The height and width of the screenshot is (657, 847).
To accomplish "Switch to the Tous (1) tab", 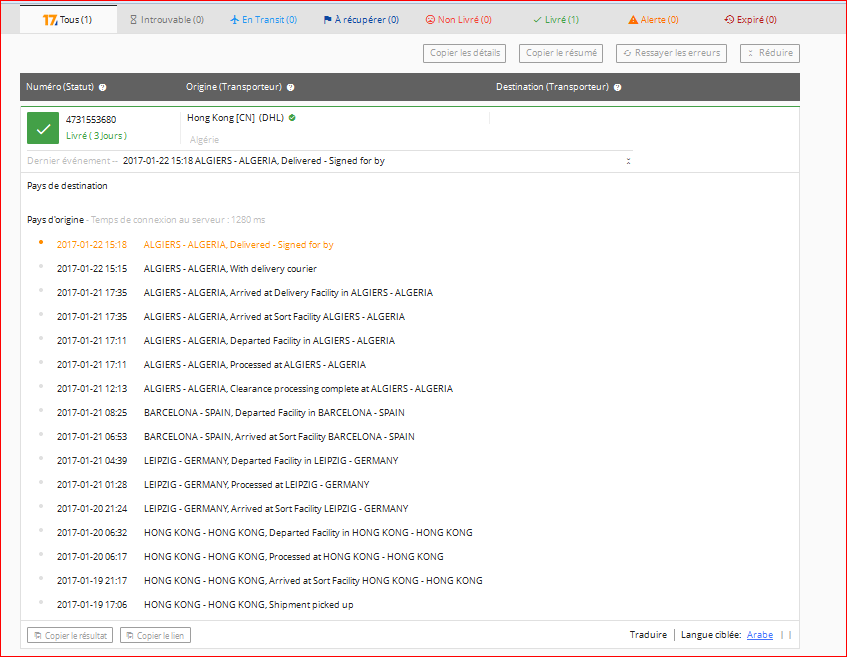I will pos(68,19).
